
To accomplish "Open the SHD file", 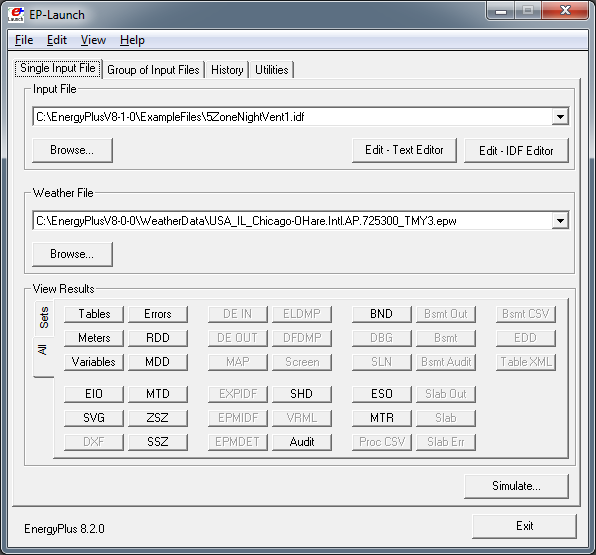I will pyautogui.click(x=302, y=394).
